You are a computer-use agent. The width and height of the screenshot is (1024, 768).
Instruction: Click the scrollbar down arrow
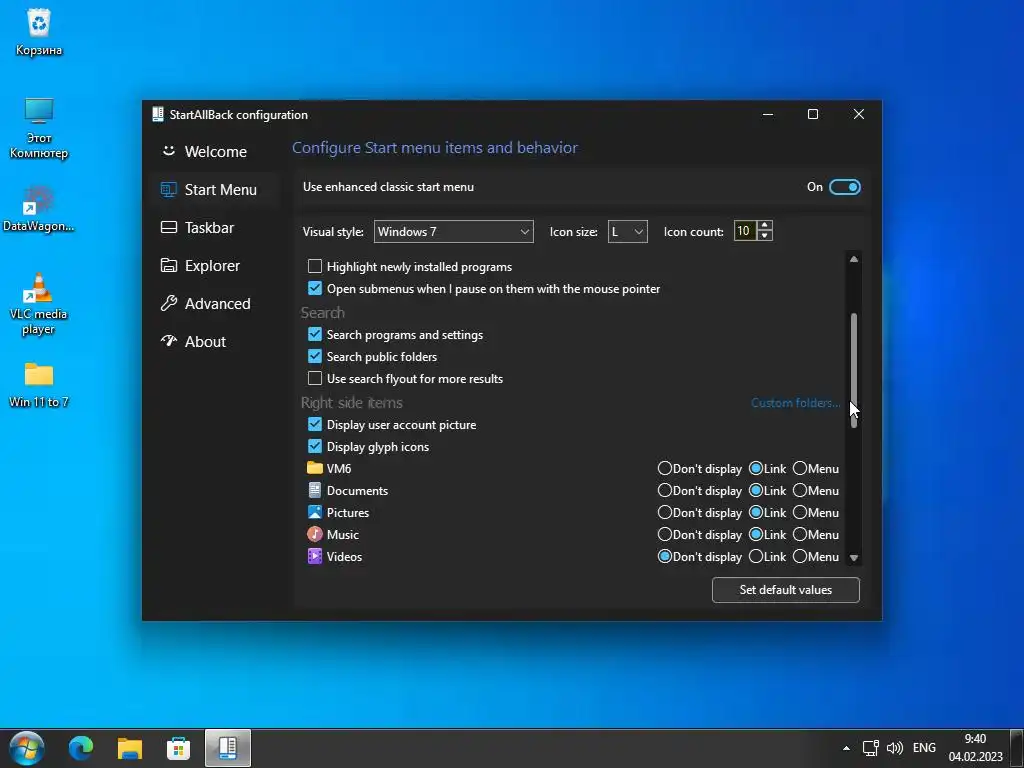click(854, 558)
